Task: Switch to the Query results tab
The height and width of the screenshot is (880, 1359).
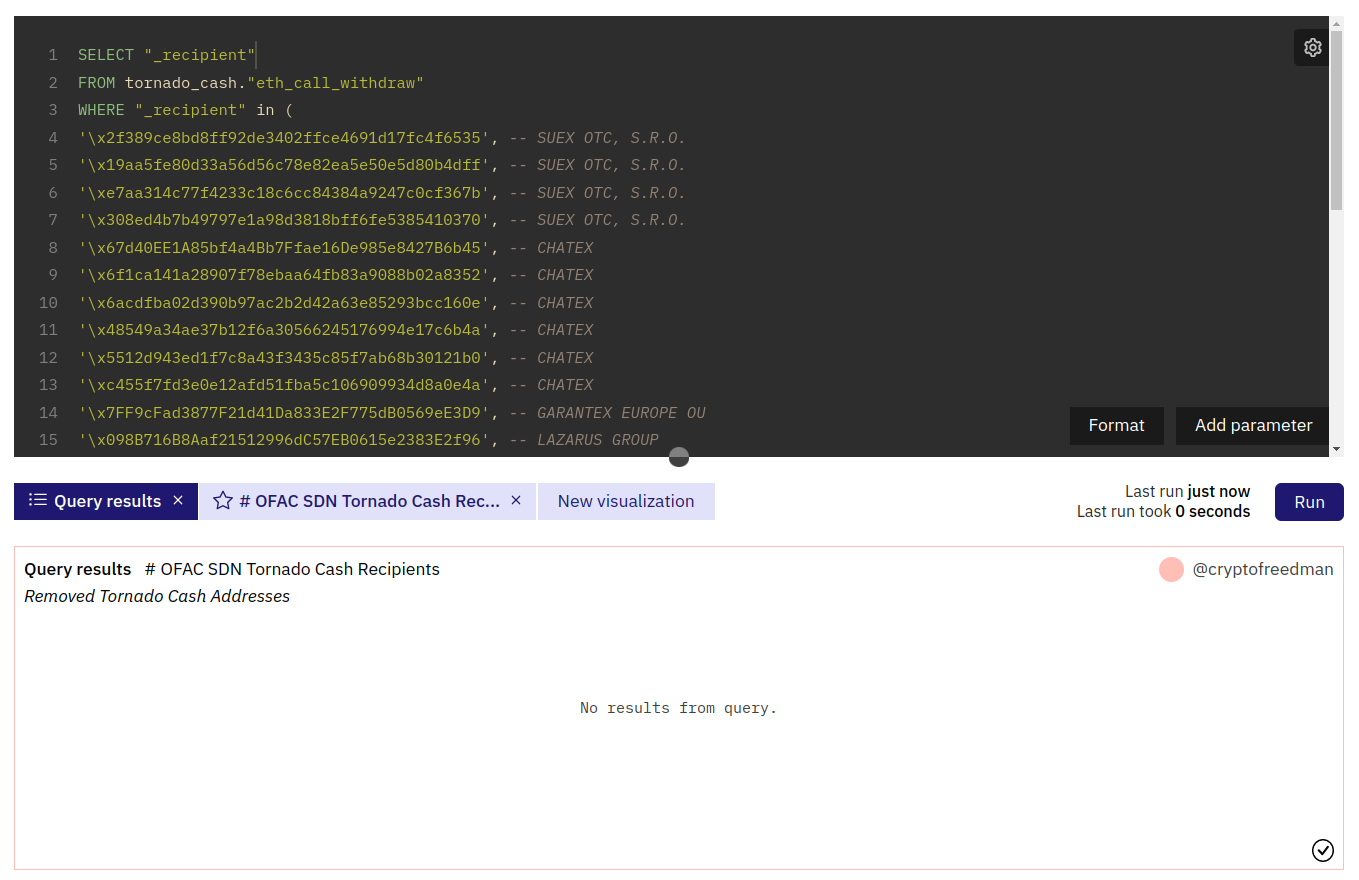Action: [x=106, y=501]
